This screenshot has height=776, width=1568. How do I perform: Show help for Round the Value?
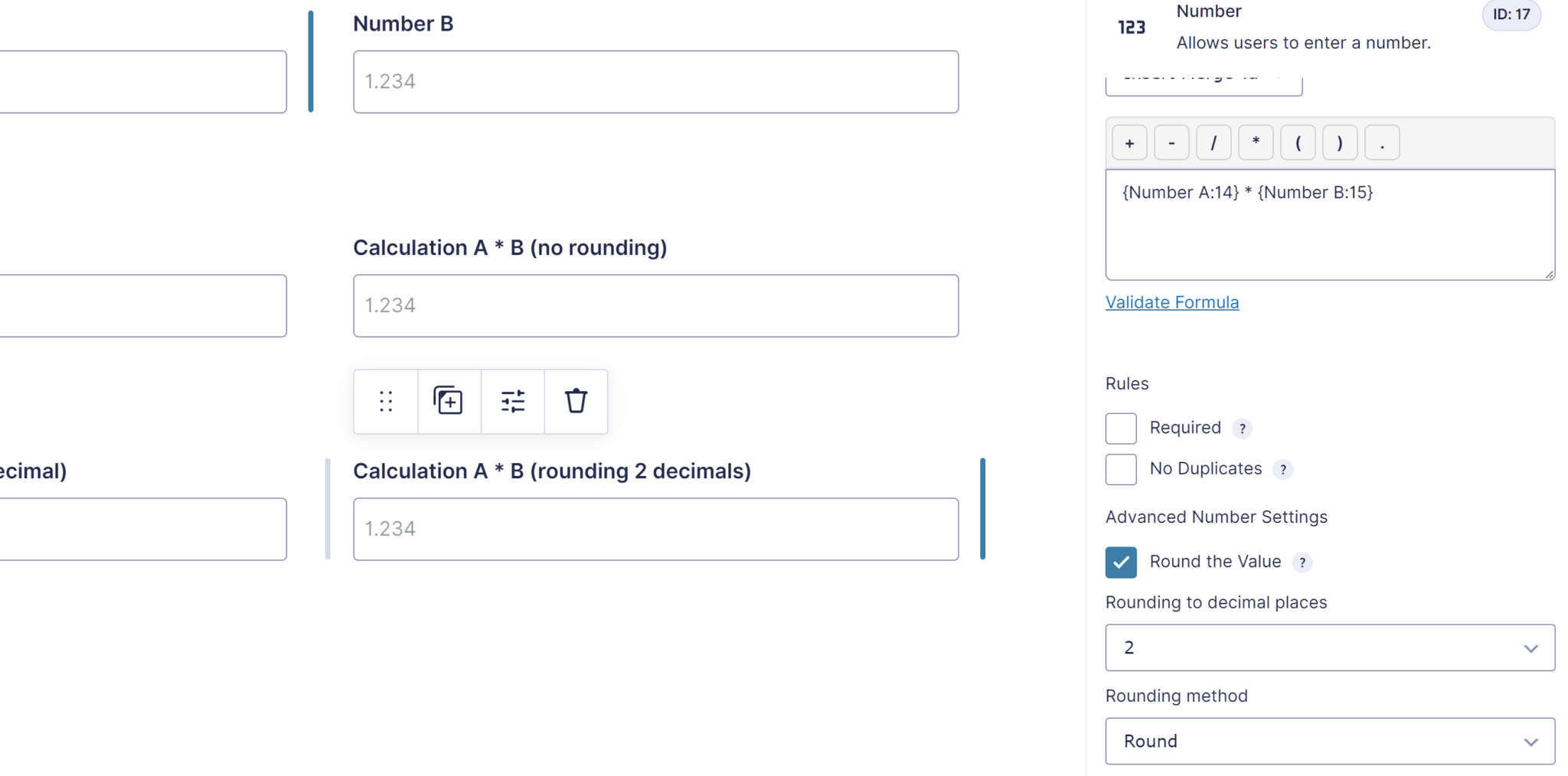[x=1302, y=562]
